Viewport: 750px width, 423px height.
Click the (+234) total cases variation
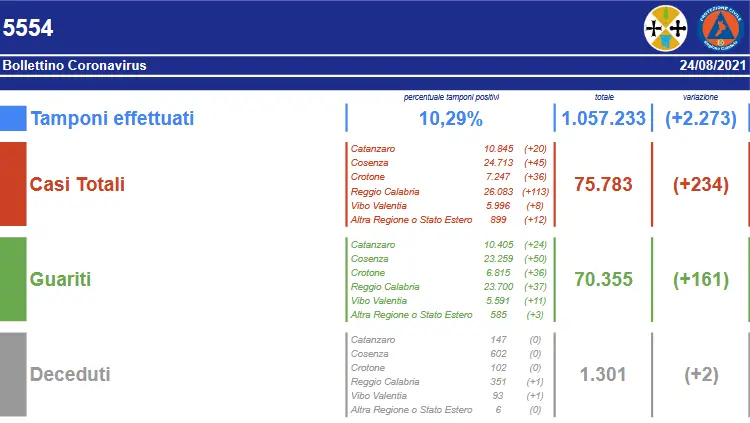coord(701,185)
